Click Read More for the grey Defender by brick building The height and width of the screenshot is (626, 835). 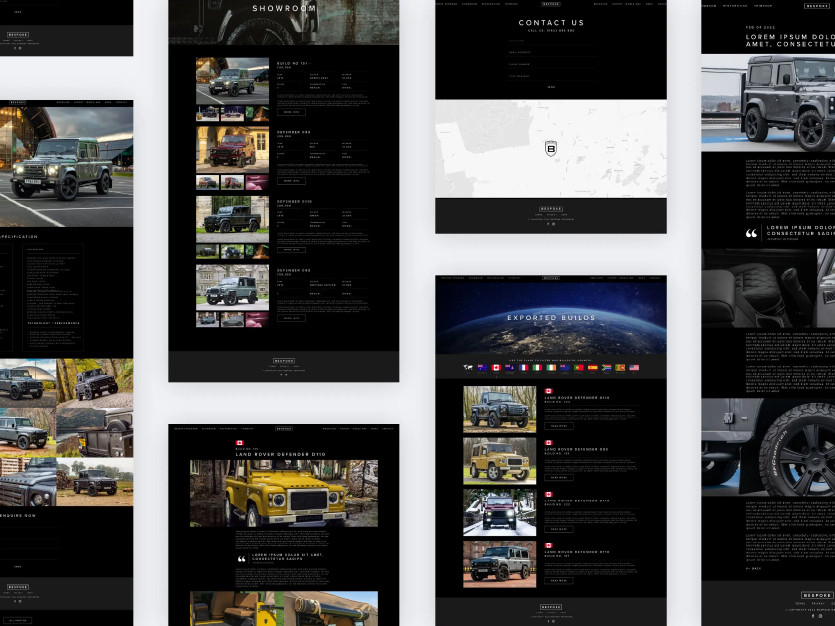(559, 581)
